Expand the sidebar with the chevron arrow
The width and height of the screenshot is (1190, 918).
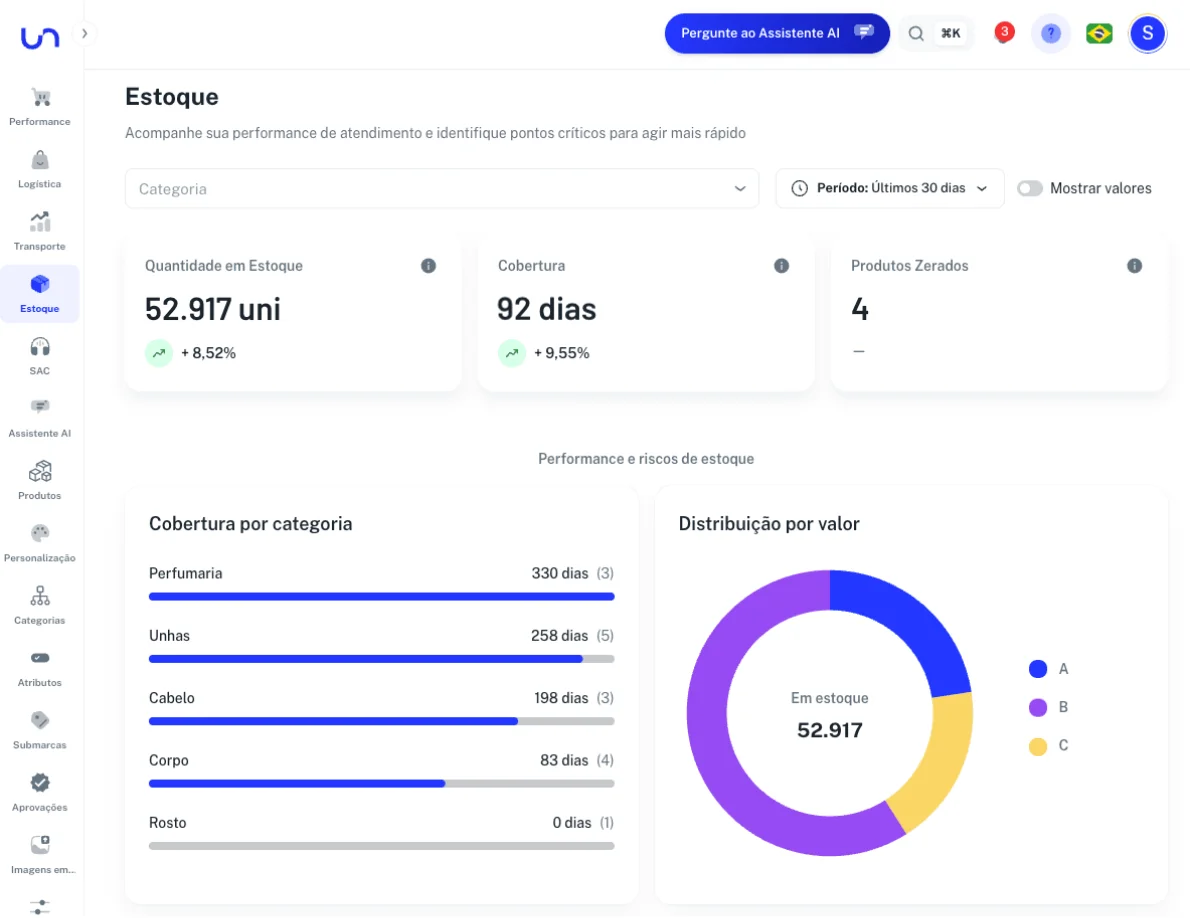click(85, 33)
